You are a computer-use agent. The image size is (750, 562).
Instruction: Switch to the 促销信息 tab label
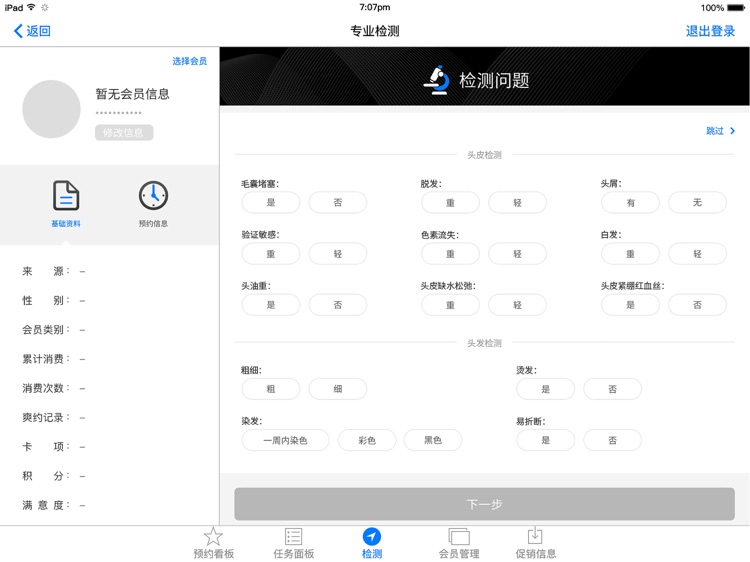coord(535,554)
